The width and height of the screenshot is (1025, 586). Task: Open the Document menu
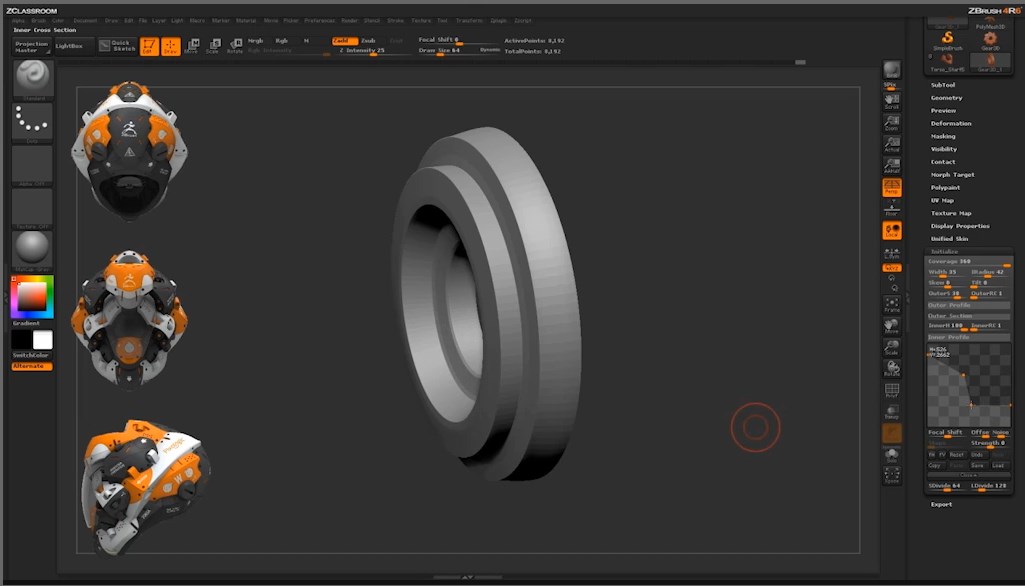click(x=85, y=21)
